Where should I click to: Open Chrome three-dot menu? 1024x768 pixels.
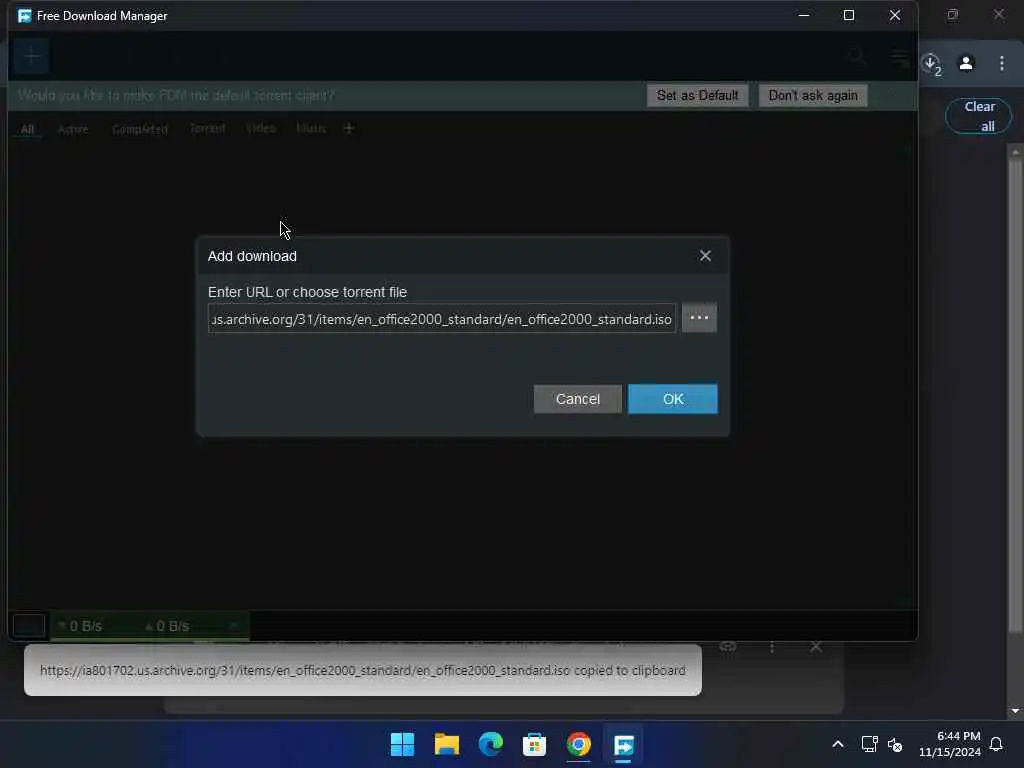tap(1001, 63)
